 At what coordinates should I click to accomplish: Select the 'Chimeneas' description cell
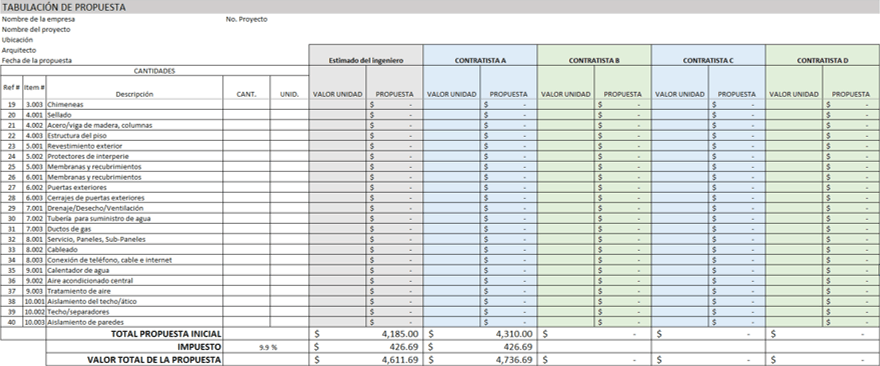pos(134,104)
